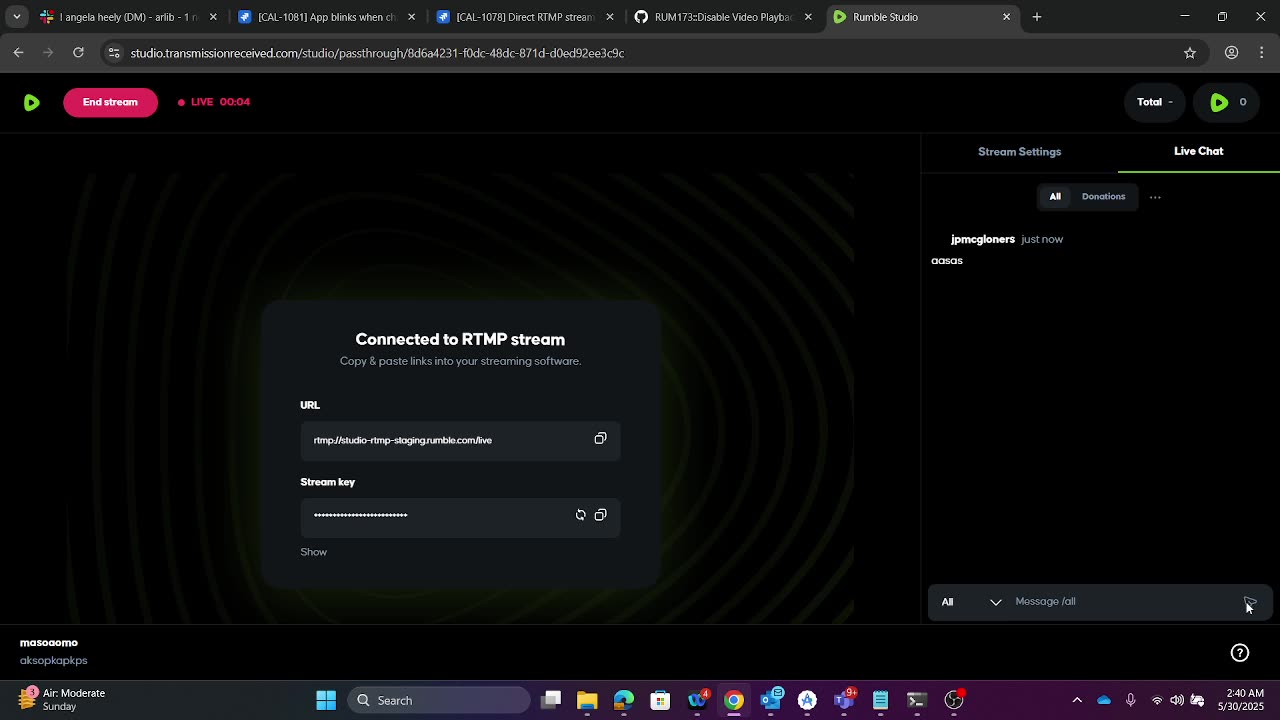The width and height of the screenshot is (1280, 720).
Task: Bookmark this page with star icon
Action: 1190,53
